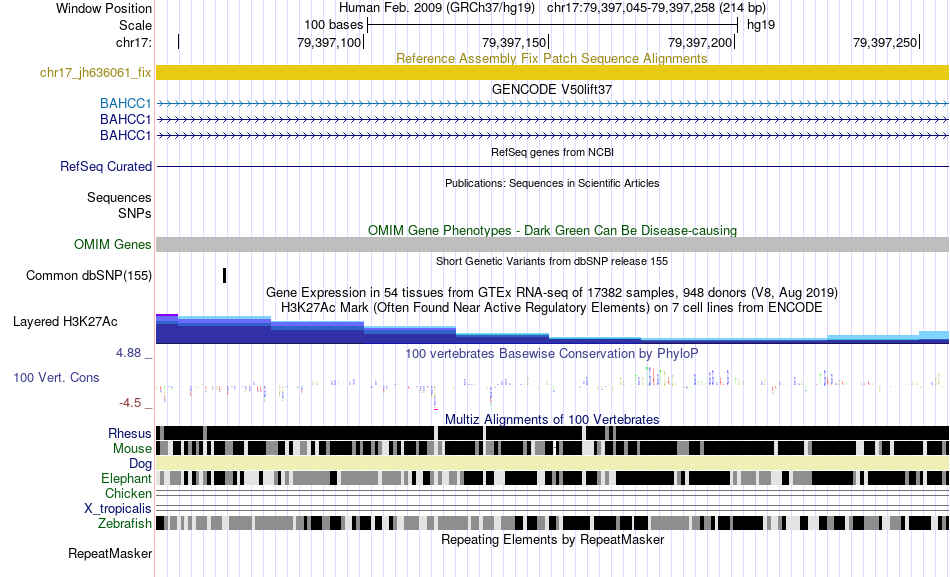Click the chr17: ruler label
This screenshot has width=950, height=577.
(133, 42)
